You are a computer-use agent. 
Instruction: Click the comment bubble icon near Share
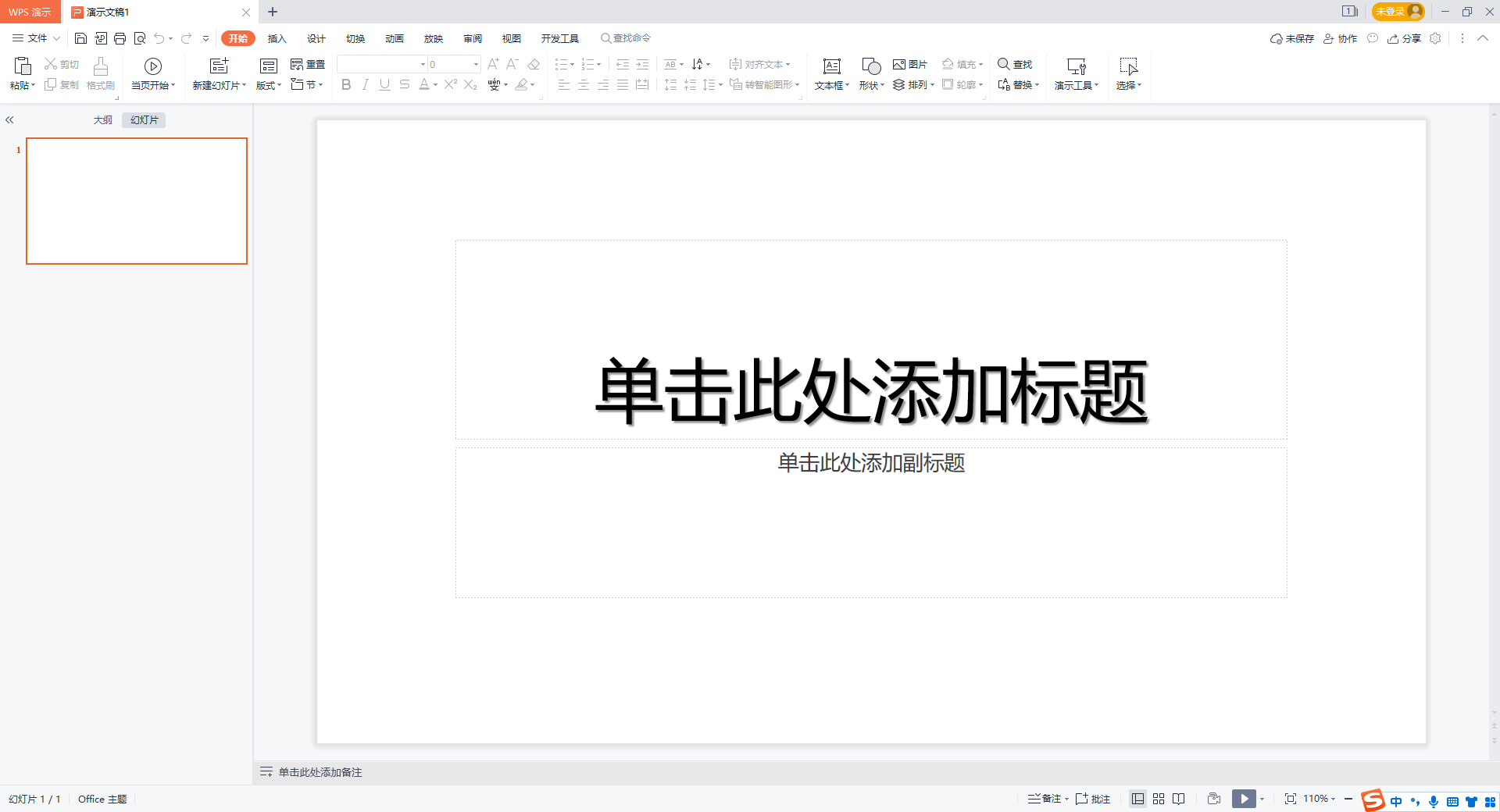click(x=1373, y=38)
